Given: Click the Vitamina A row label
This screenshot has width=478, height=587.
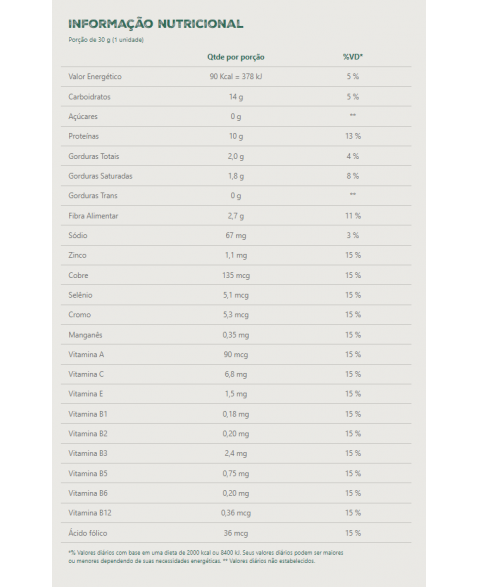Looking at the screenshot, I should pos(86,355).
